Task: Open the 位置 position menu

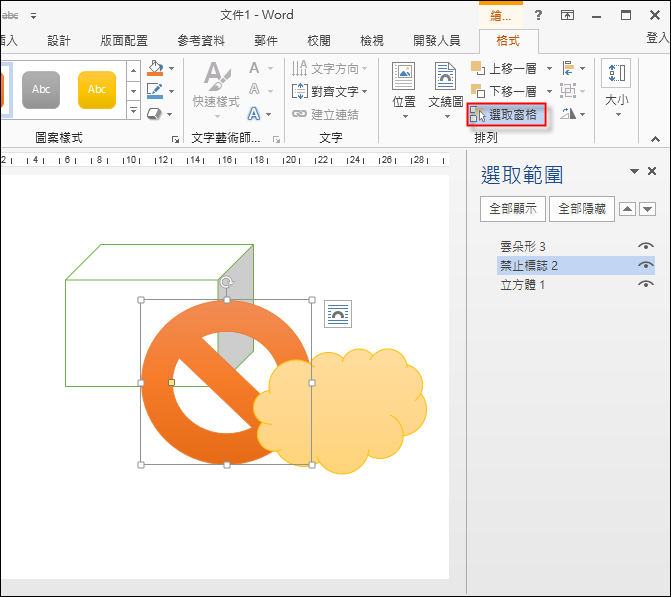Action: click(404, 91)
